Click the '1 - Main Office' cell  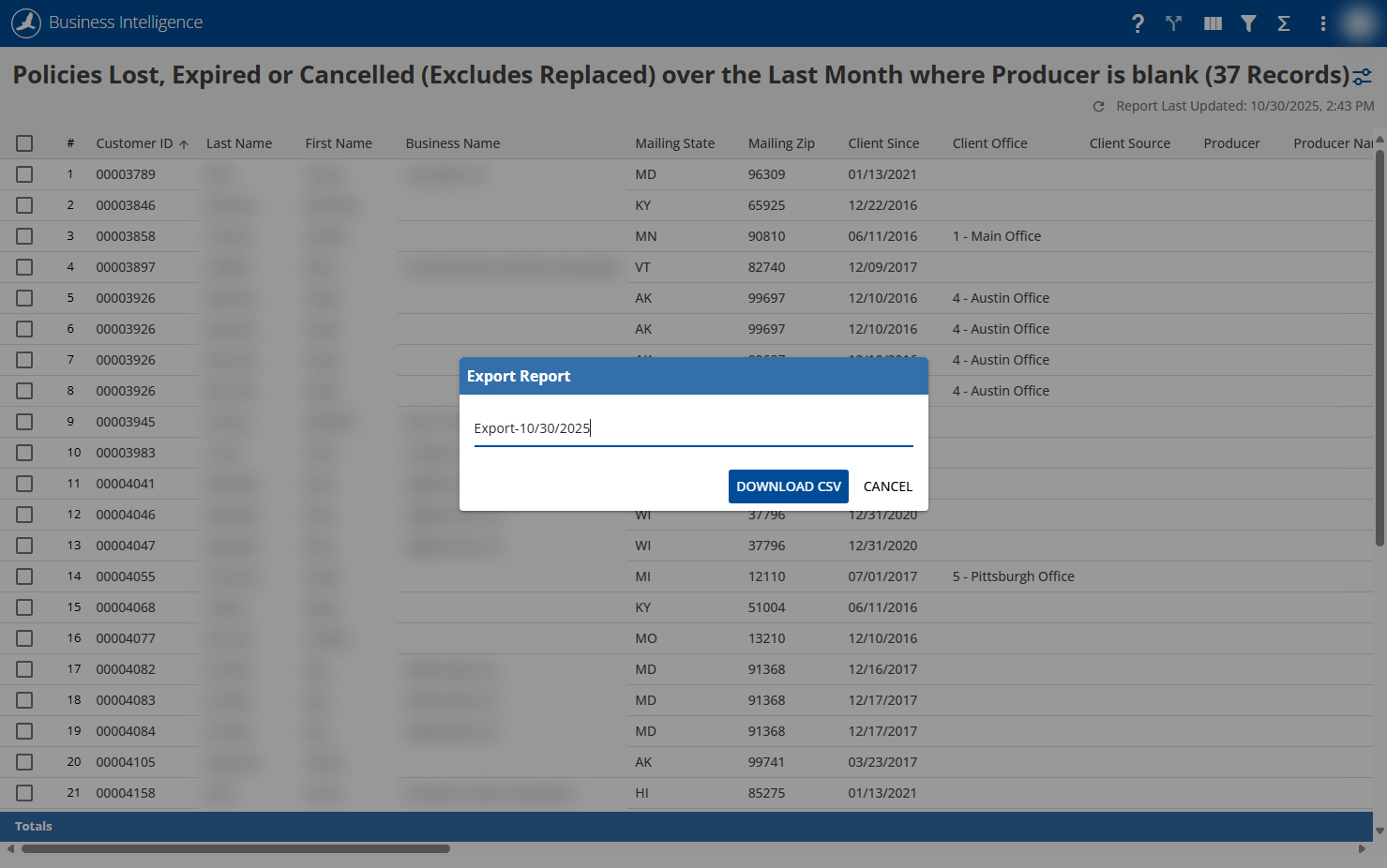coord(997,236)
